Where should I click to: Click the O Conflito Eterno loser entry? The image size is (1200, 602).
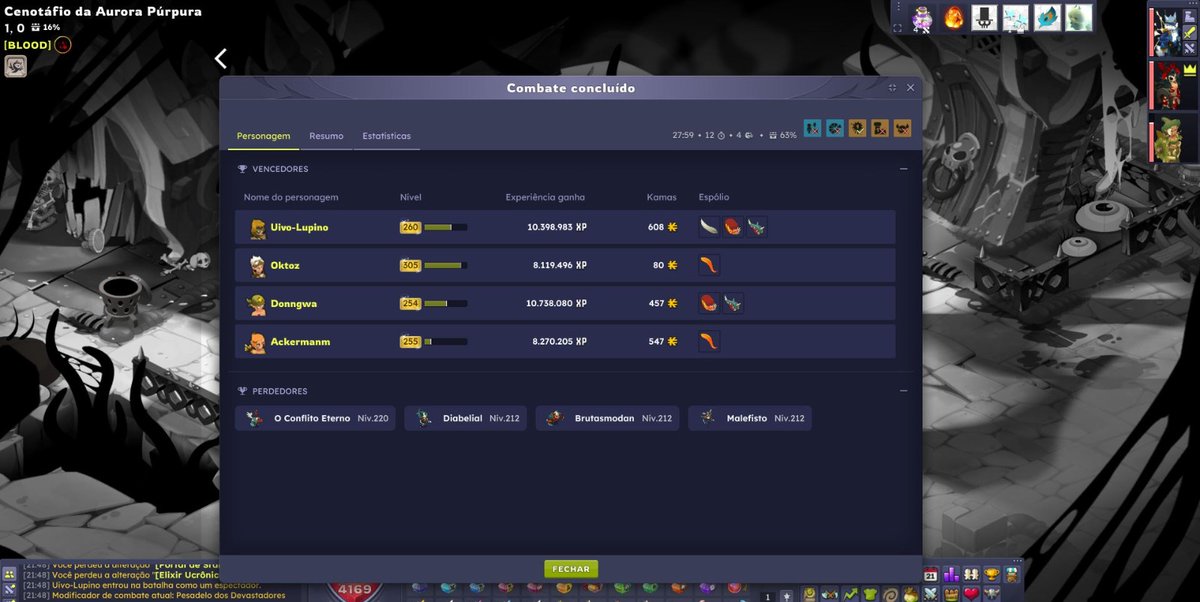(x=316, y=418)
